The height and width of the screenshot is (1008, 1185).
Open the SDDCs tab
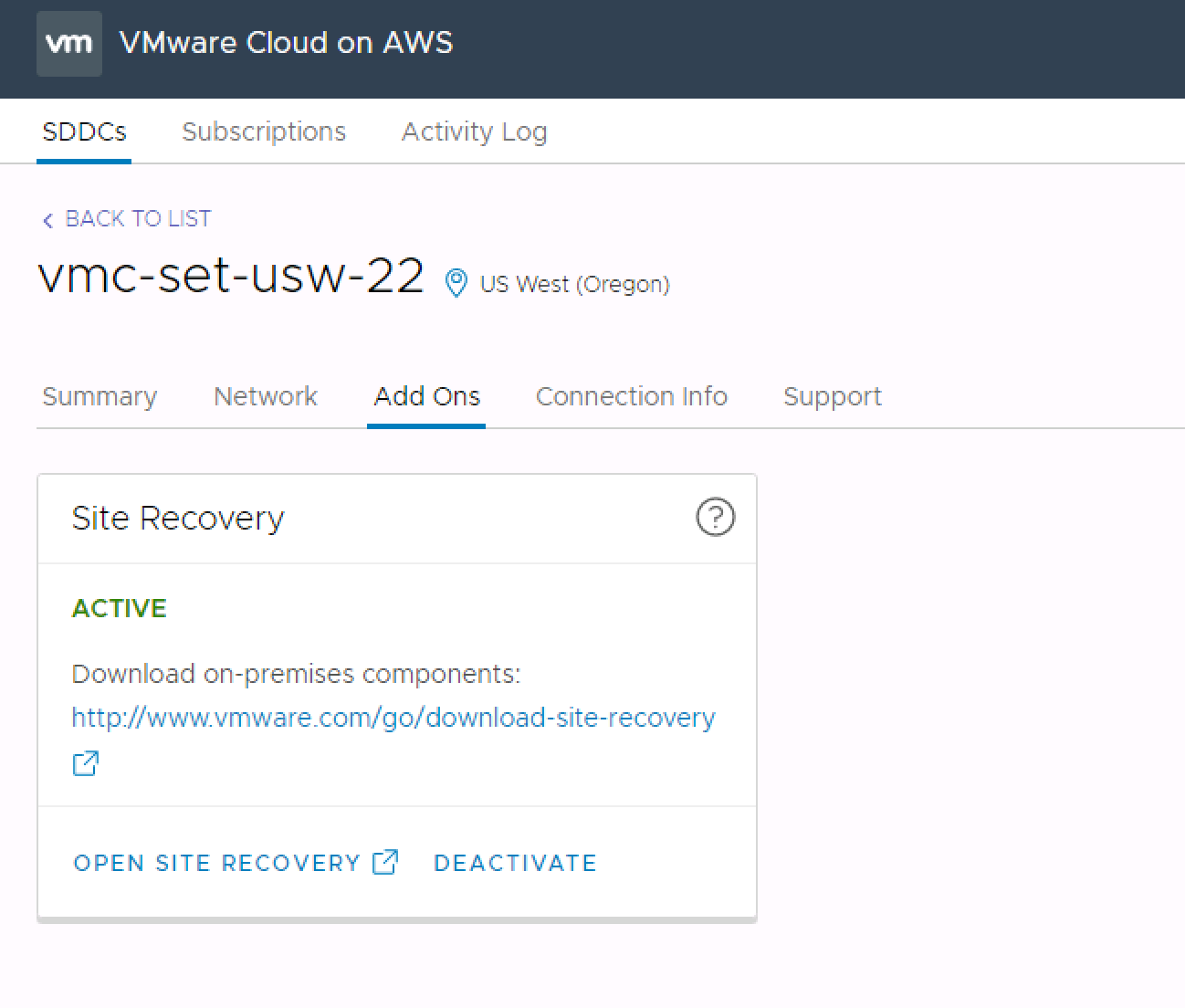point(84,131)
